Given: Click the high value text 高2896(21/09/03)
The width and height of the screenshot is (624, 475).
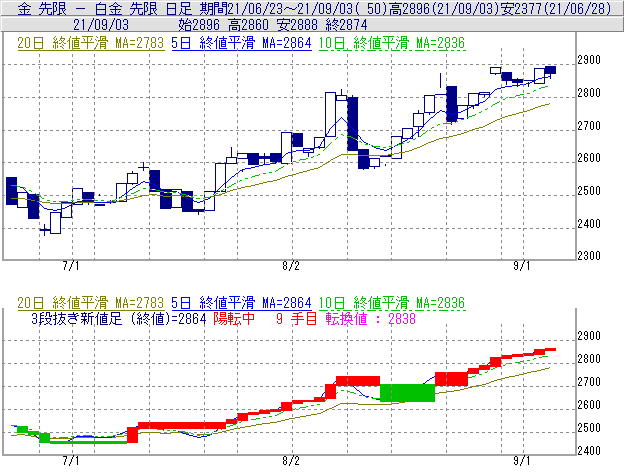Looking at the screenshot, I should click(x=444, y=8).
